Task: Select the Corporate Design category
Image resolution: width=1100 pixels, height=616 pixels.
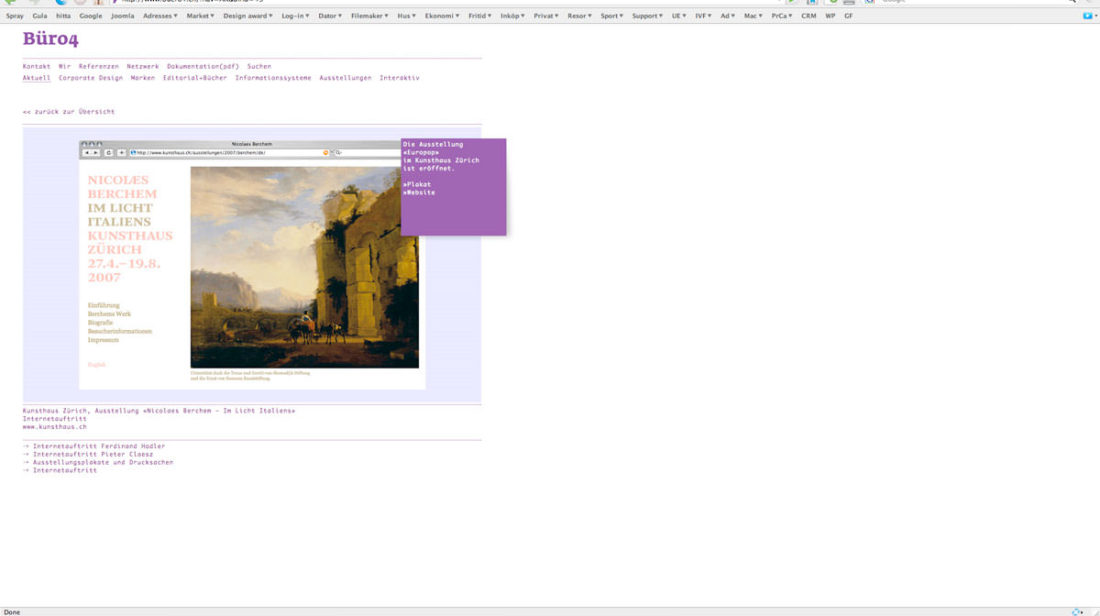Action: 90,78
